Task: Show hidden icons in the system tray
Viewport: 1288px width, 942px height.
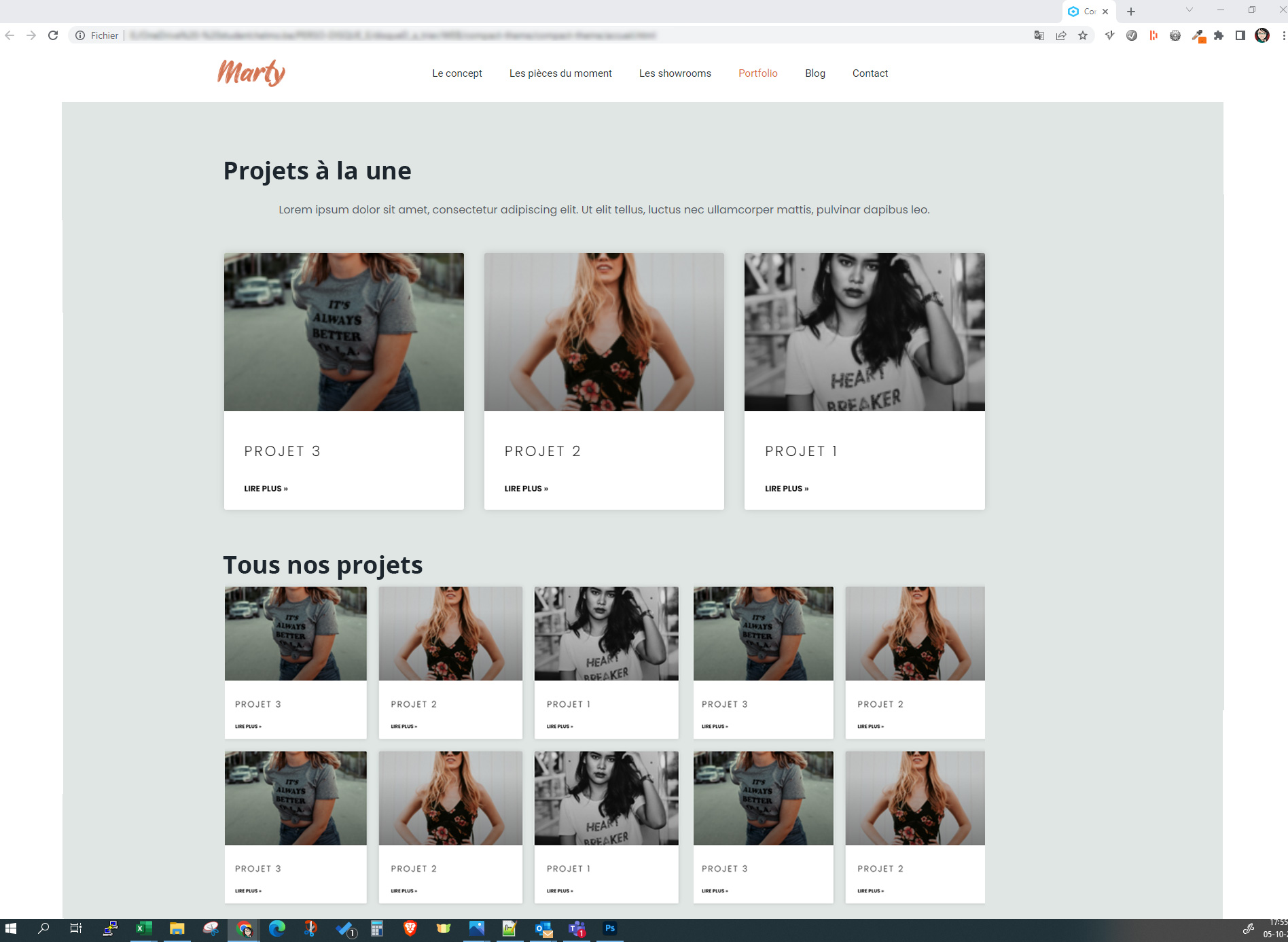Action: click(1249, 929)
